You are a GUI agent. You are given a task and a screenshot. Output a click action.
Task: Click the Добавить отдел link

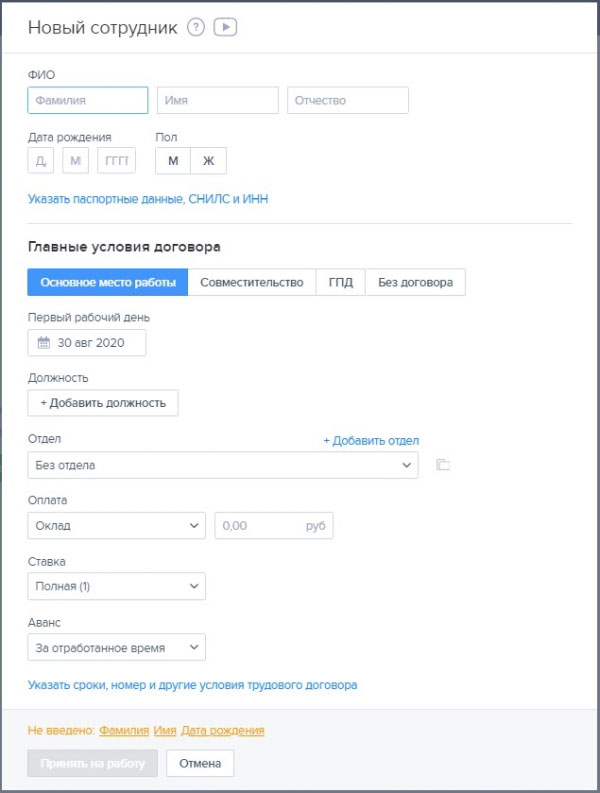pyautogui.click(x=371, y=441)
